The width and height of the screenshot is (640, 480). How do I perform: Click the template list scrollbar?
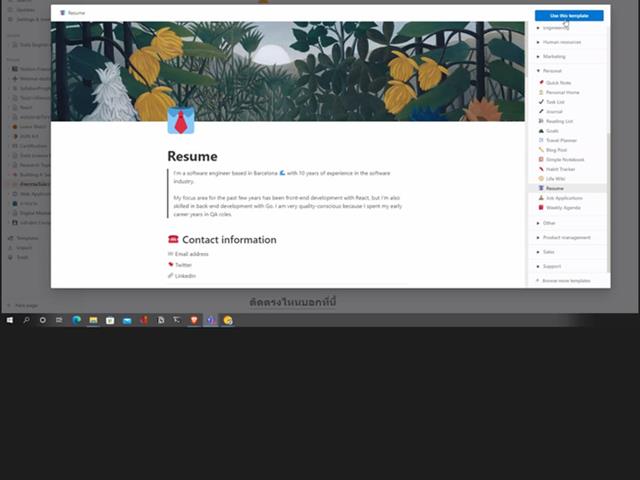click(608, 202)
